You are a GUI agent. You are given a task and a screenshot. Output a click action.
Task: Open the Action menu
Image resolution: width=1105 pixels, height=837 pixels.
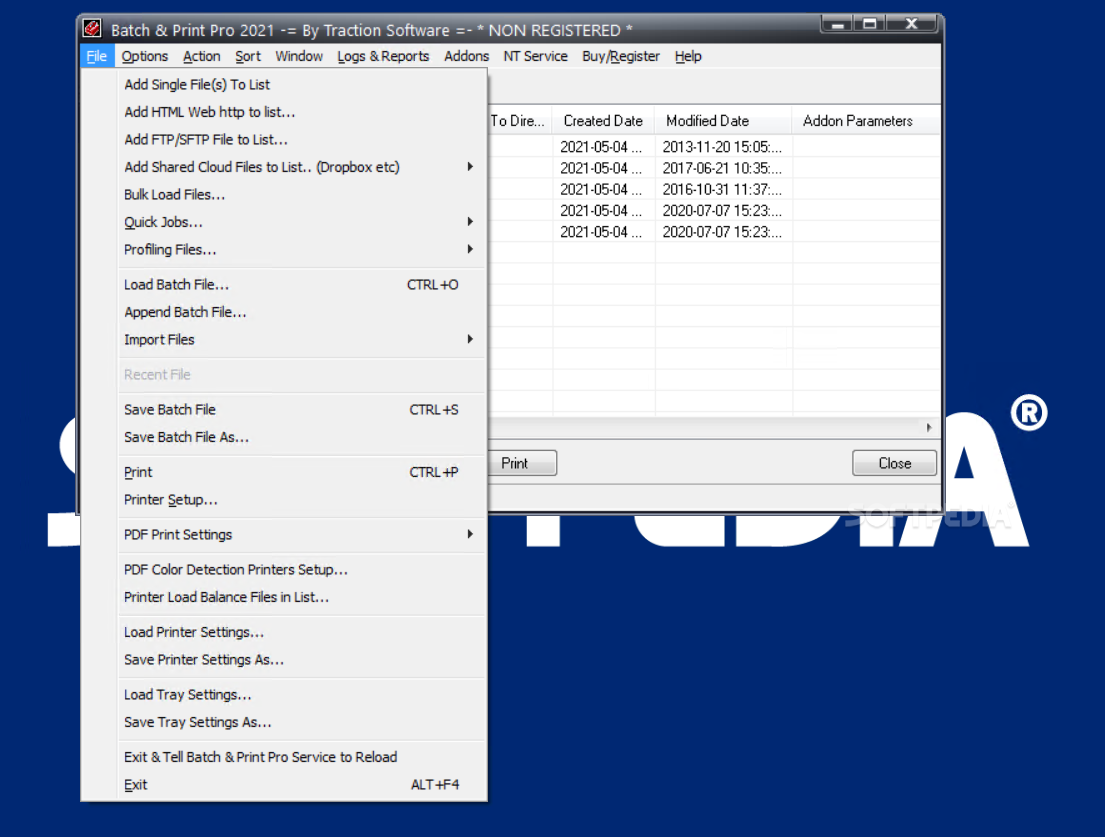[x=202, y=56]
